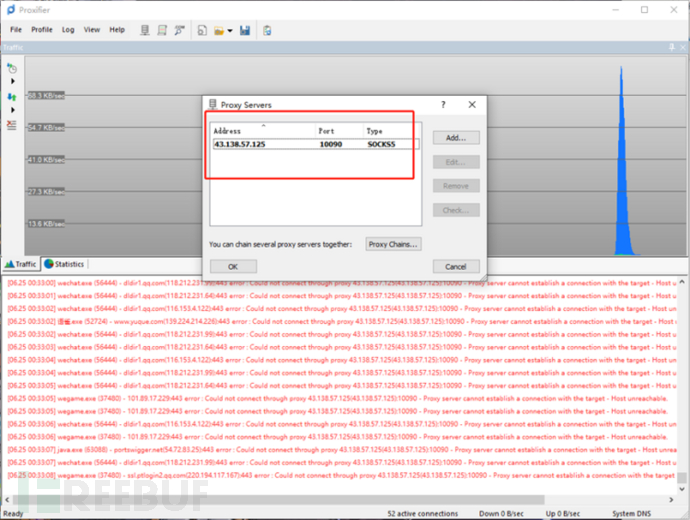Save profile with the floppy disk icon
The image size is (690, 520).
point(245,30)
